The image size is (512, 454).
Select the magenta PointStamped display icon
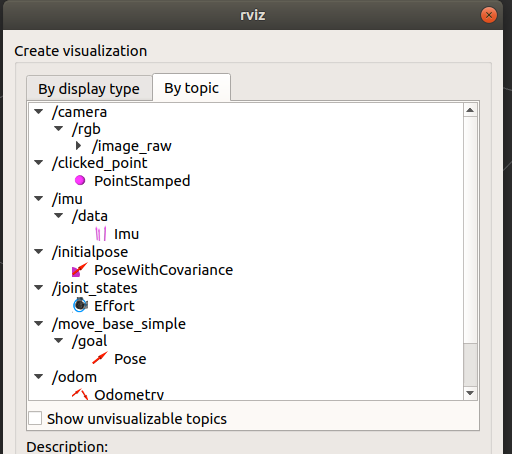pos(80,181)
